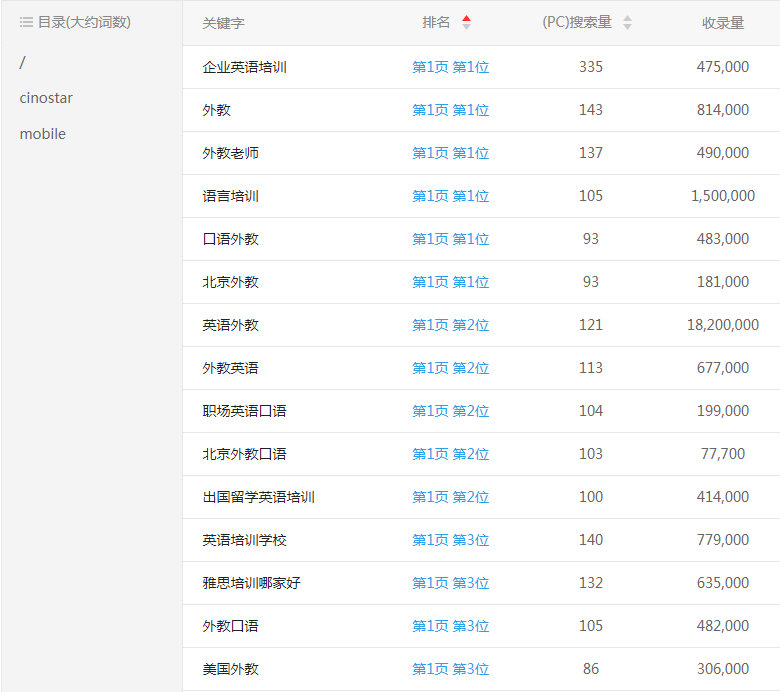
Task: Open ranking link for 语言培训
Action: [450, 196]
